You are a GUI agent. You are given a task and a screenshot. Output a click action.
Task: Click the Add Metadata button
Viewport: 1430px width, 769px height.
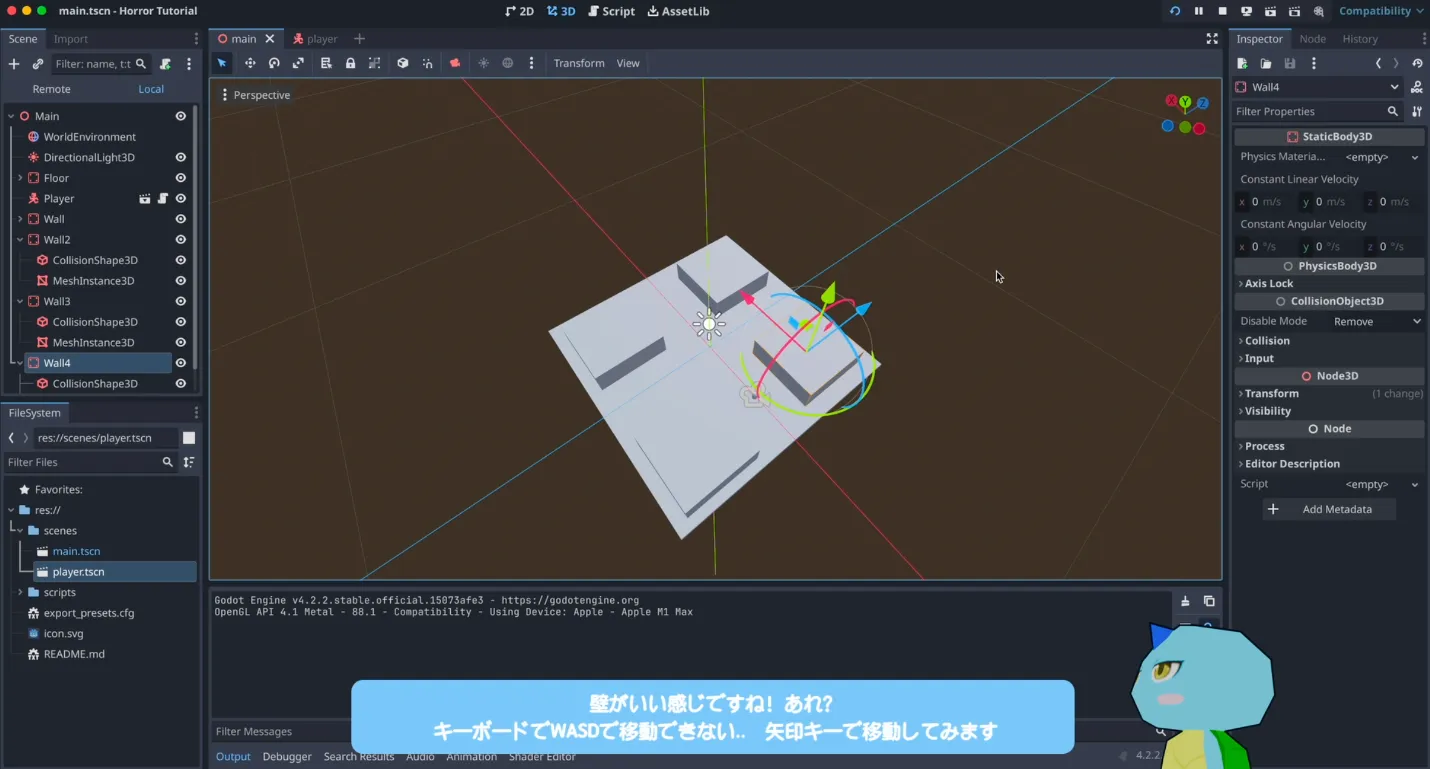pyautogui.click(x=1329, y=510)
